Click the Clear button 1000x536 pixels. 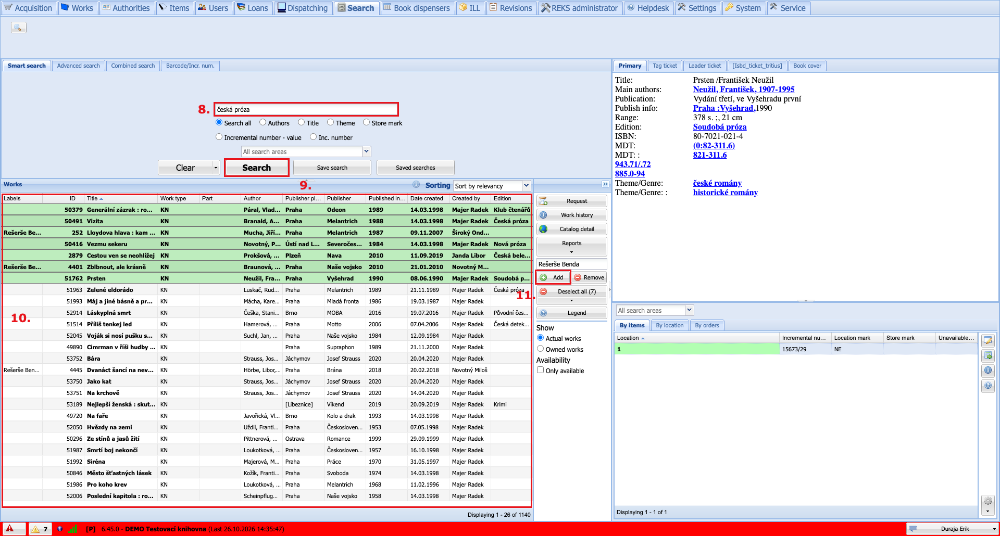coord(185,168)
